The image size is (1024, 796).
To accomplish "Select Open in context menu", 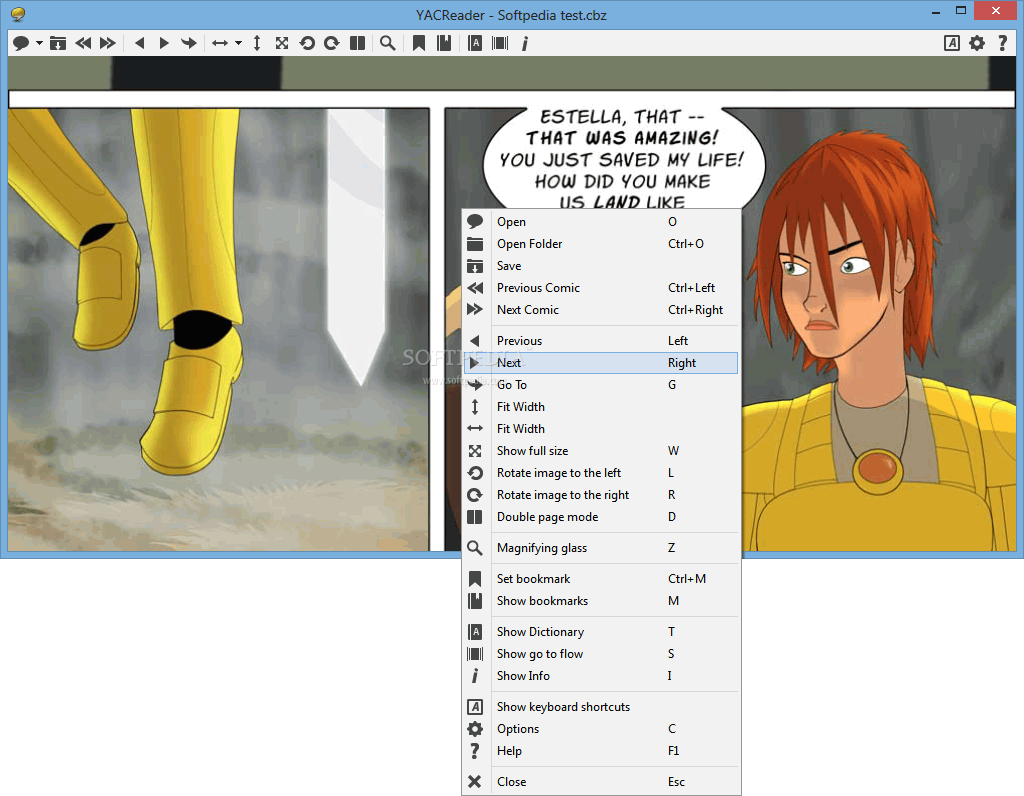I will coord(601,222).
